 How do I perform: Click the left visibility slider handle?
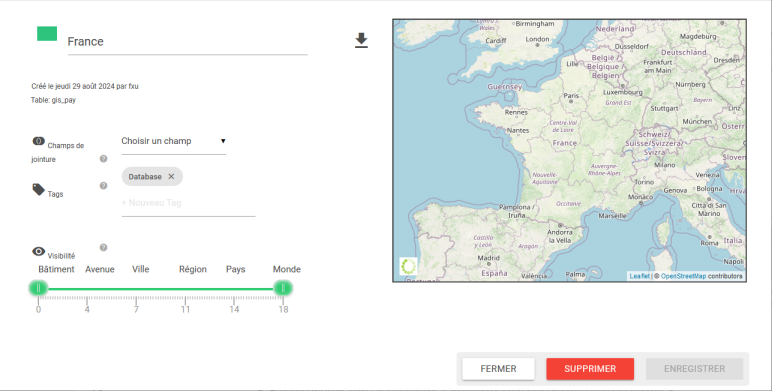[38, 288]
